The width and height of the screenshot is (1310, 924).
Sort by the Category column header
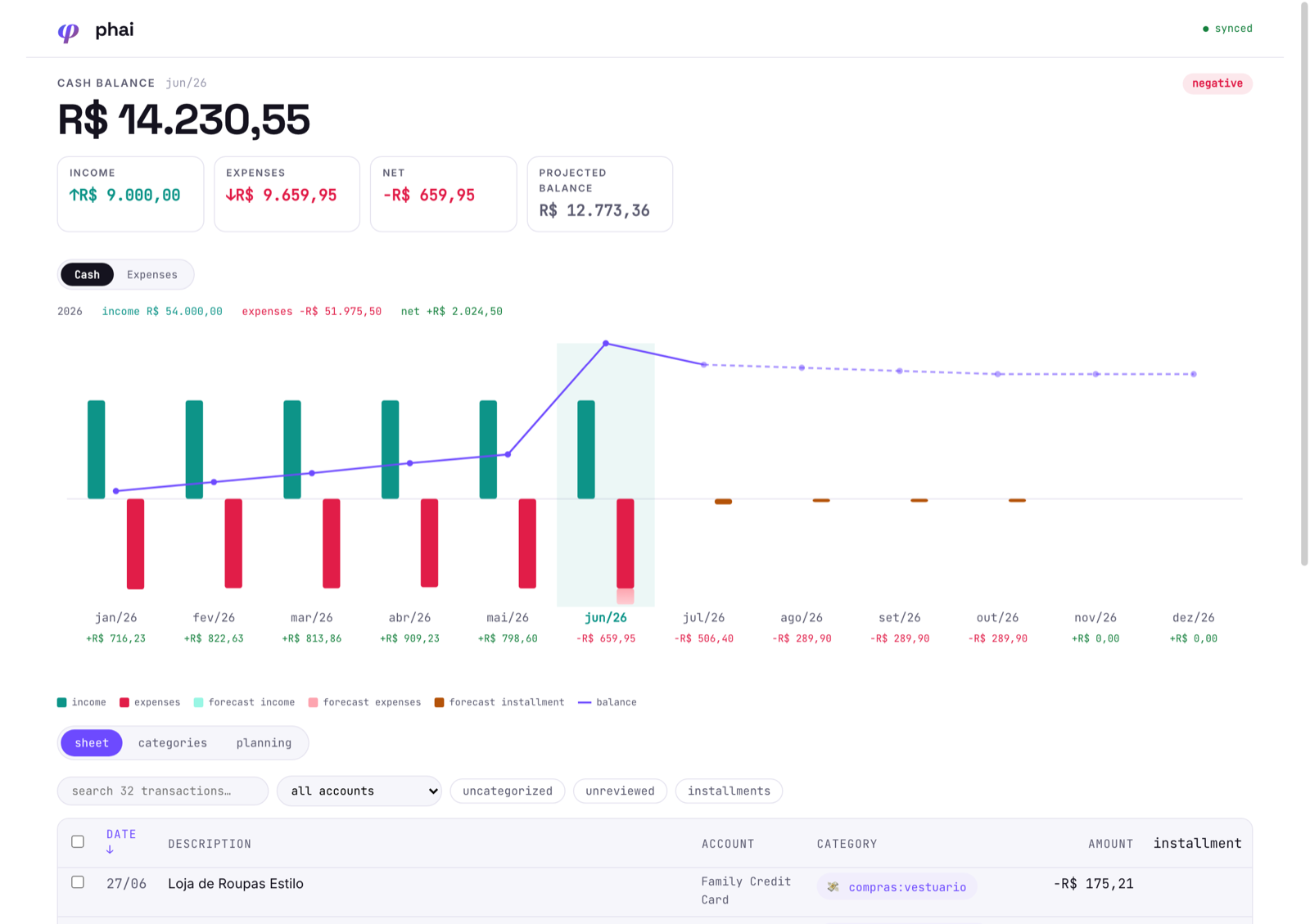(x=847, y=844)
